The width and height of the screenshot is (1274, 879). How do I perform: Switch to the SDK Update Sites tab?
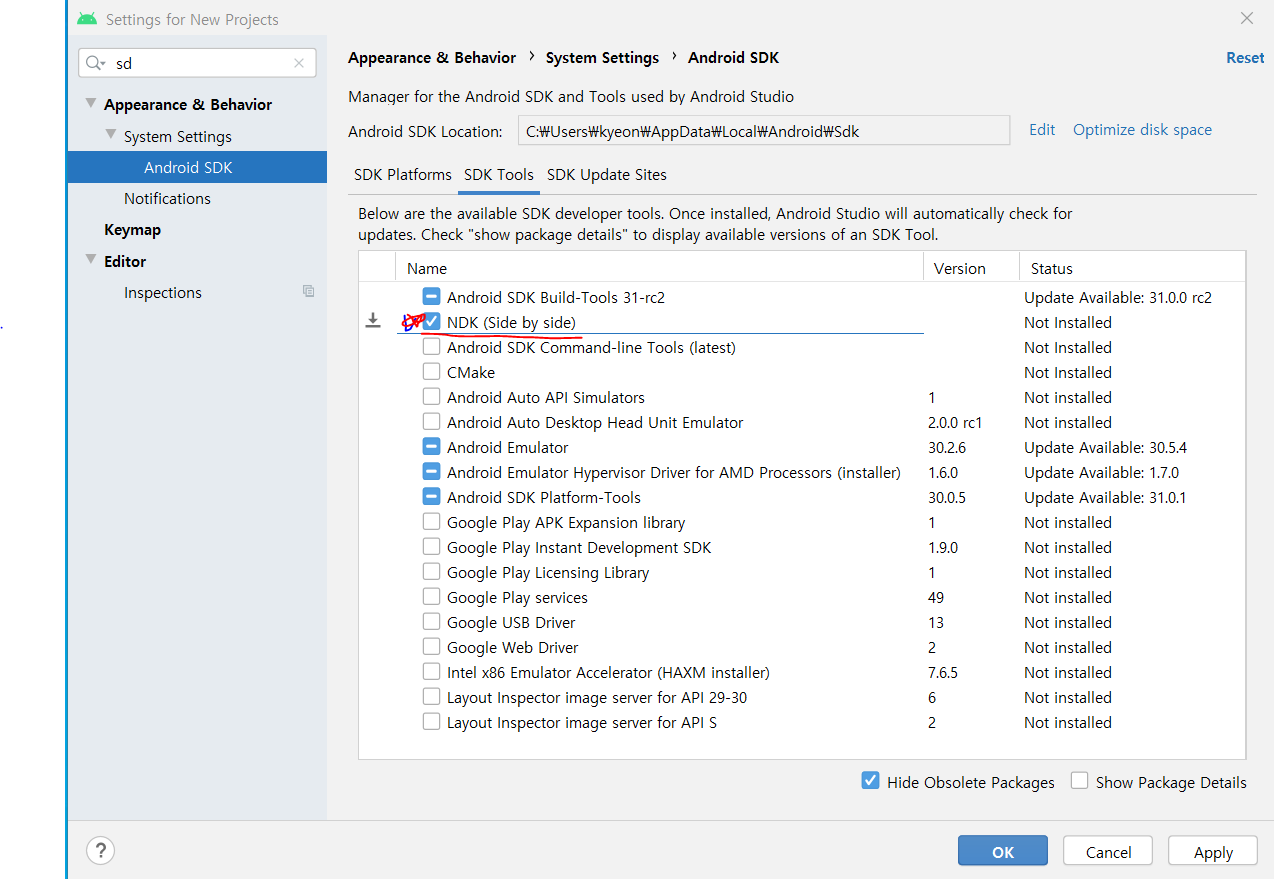[607, 174]
